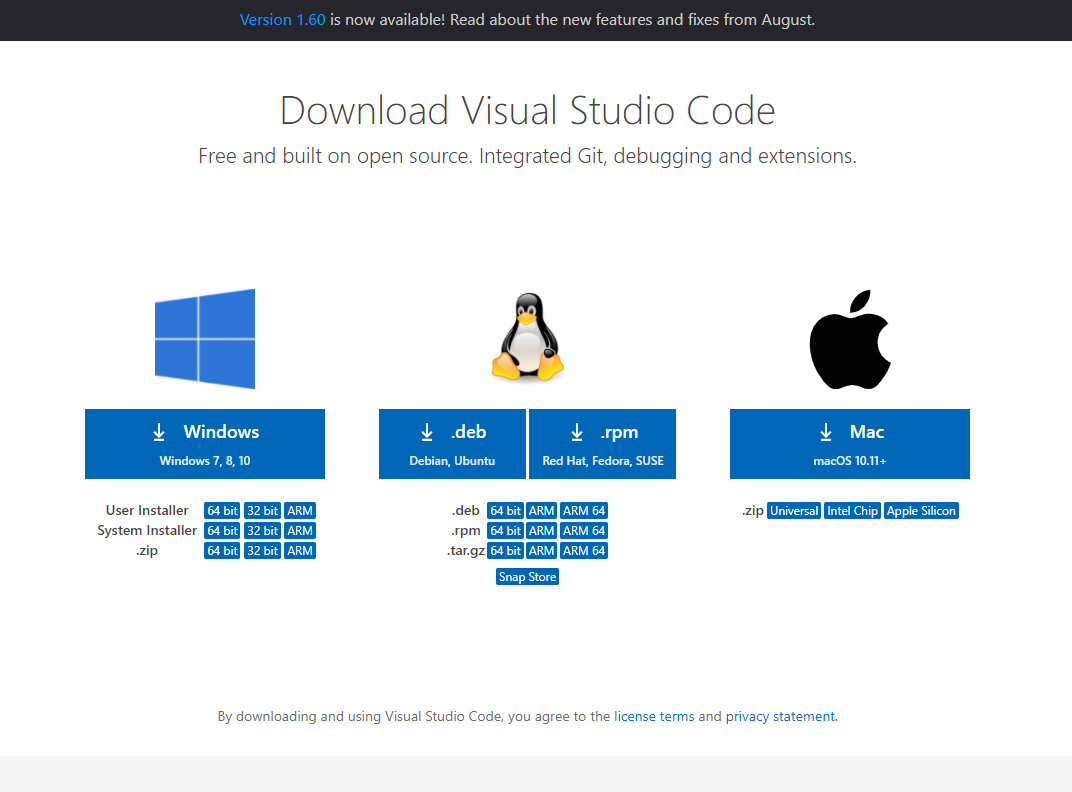Click the Linux Tux penguin icon
The image size is (1072, 792).
(528, 336)
